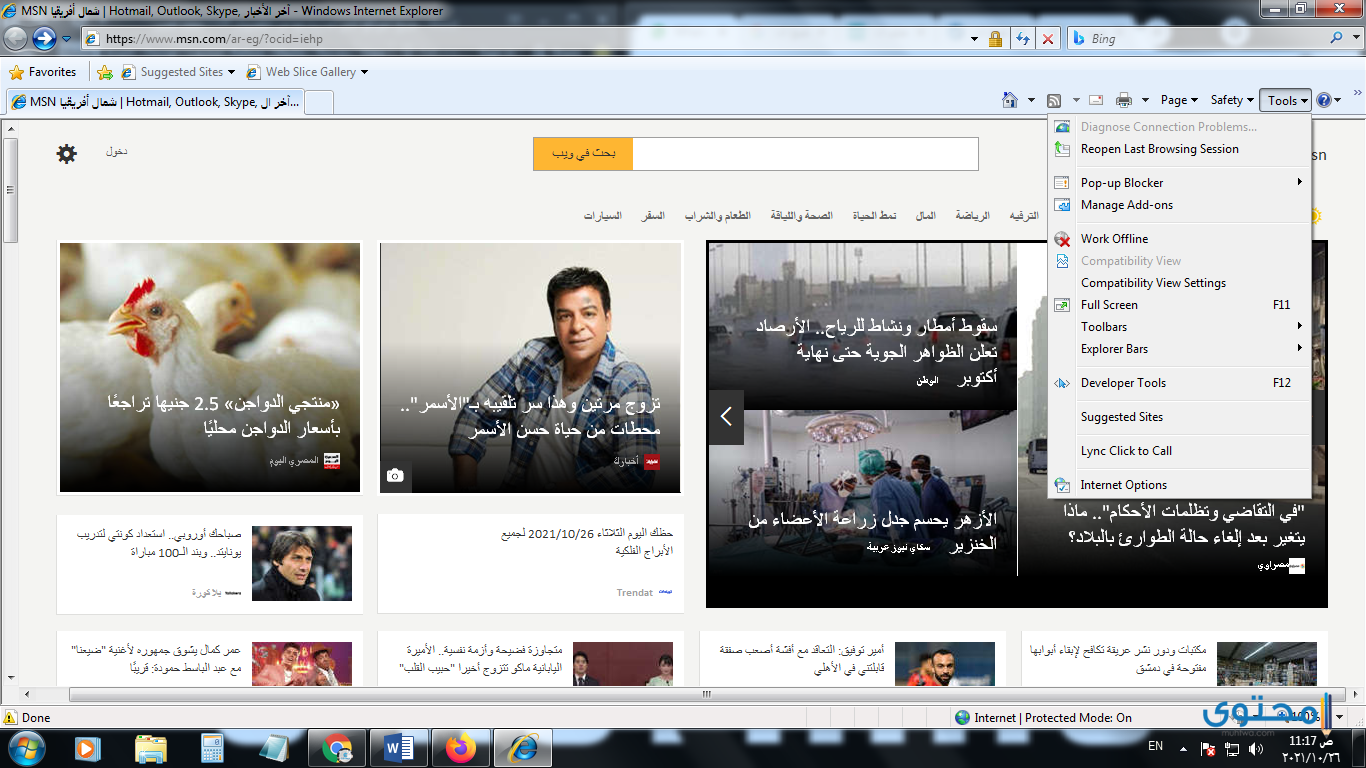Viewport: 1366px width, 768px height.
Task: Open the السيارات navigation link
Action: pyautogui.click(x=603, y=215)
